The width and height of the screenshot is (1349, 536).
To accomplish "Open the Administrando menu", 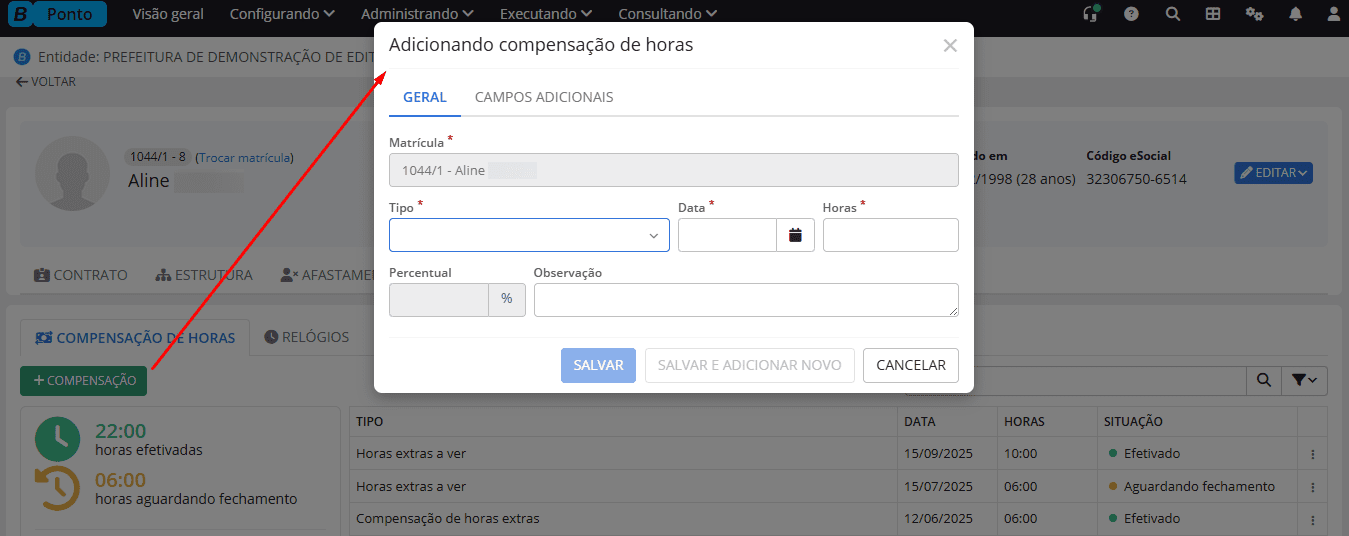I will (x=417, y=14).
